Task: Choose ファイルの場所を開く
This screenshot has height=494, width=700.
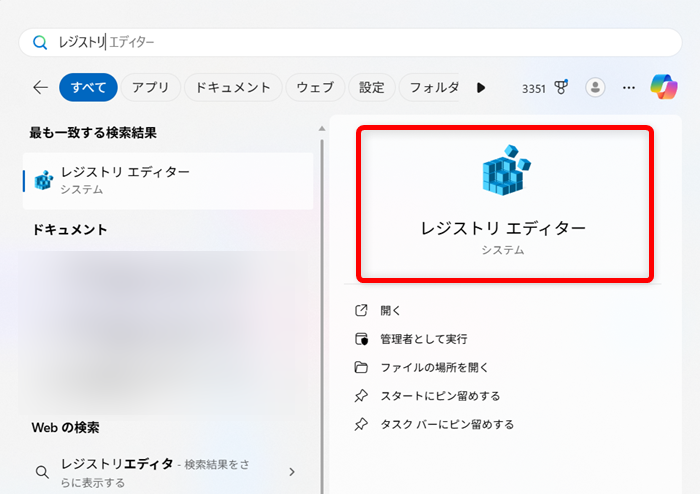Action: click(434, 368)
